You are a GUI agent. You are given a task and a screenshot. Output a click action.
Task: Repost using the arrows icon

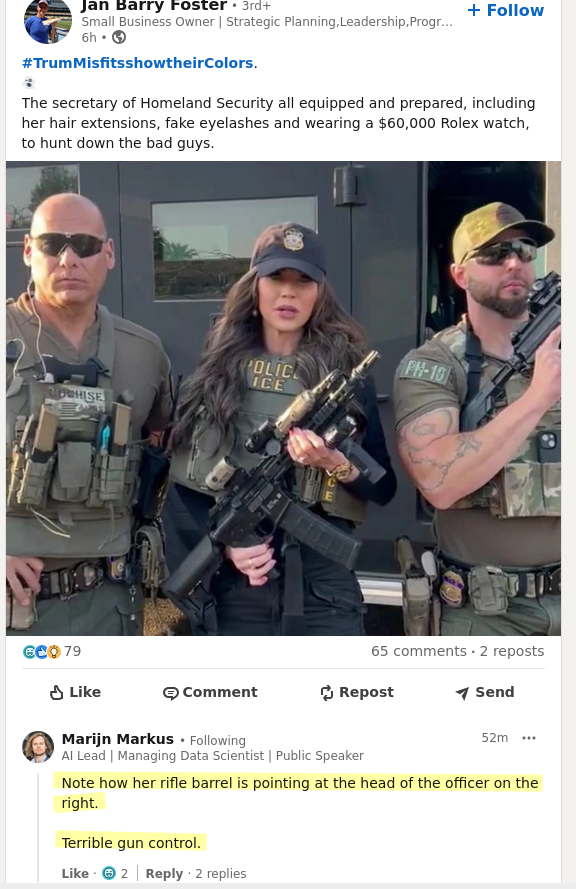[327, 693]
